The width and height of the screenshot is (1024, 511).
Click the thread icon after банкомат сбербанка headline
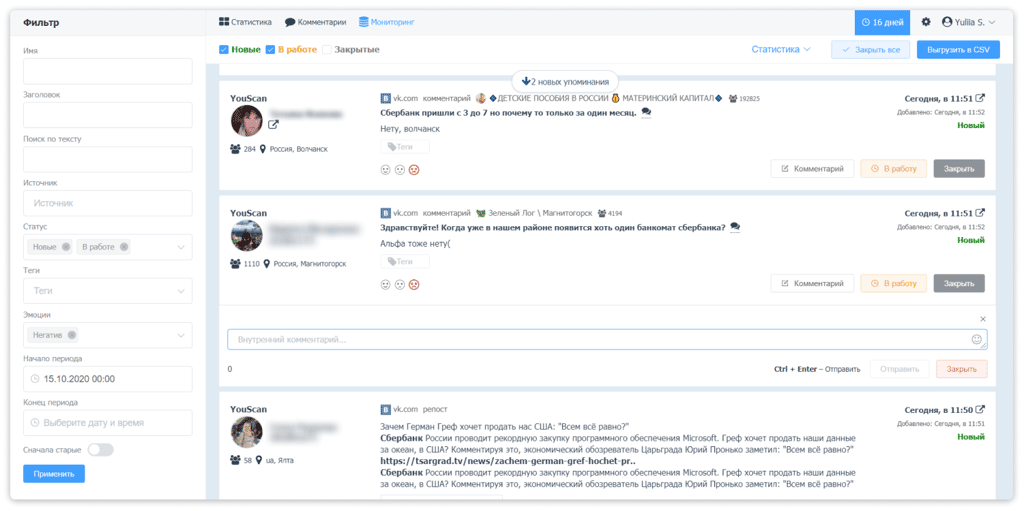[735, 227]
